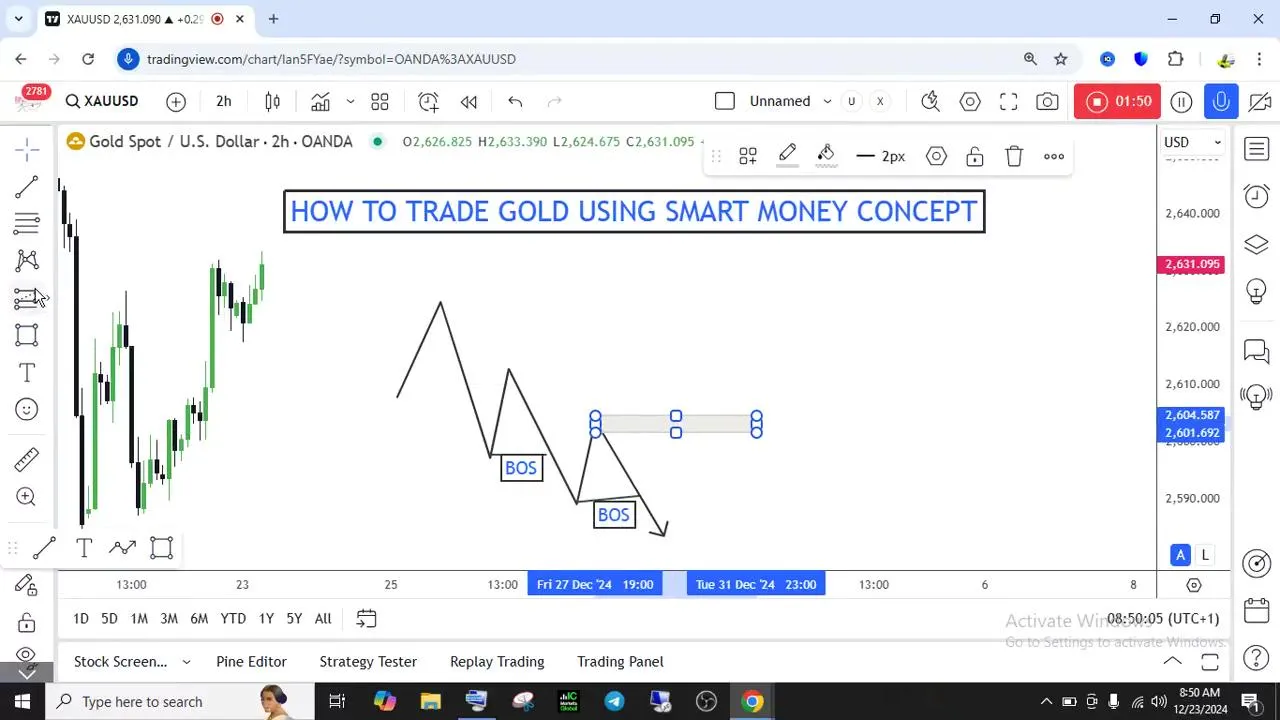Click the pencil border color tool
1280x720 pixels.
787,155
